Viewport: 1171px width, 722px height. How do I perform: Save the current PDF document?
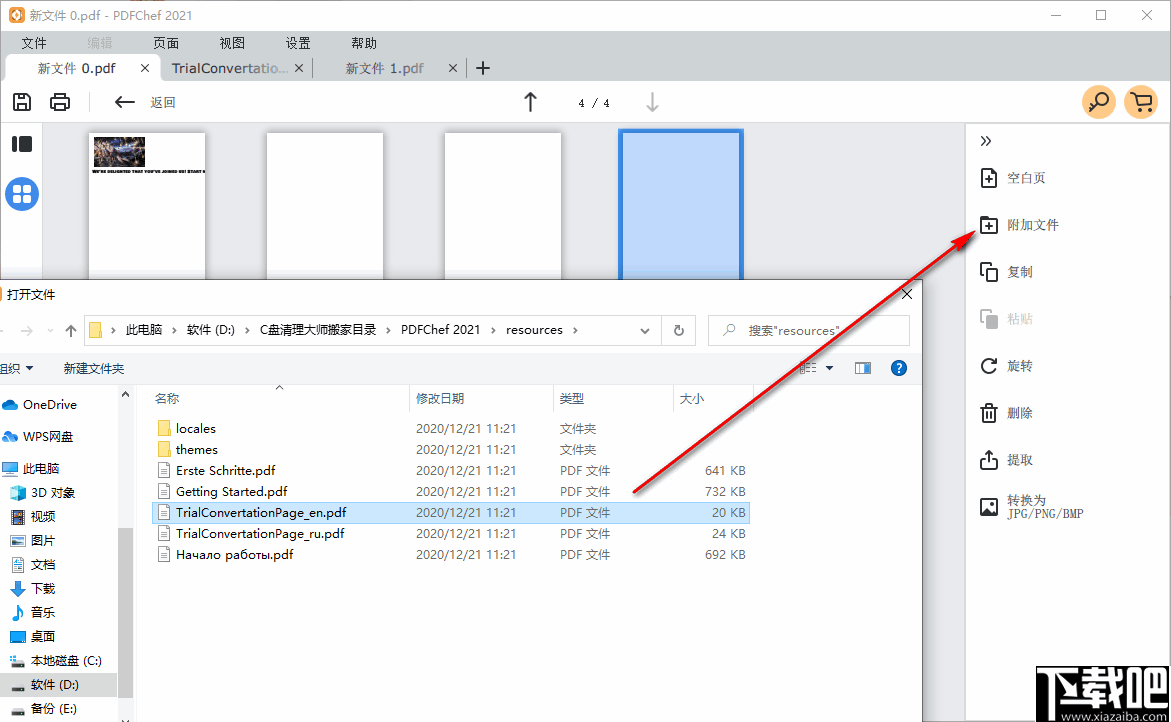pyautogui.click(x=21, y=102)
